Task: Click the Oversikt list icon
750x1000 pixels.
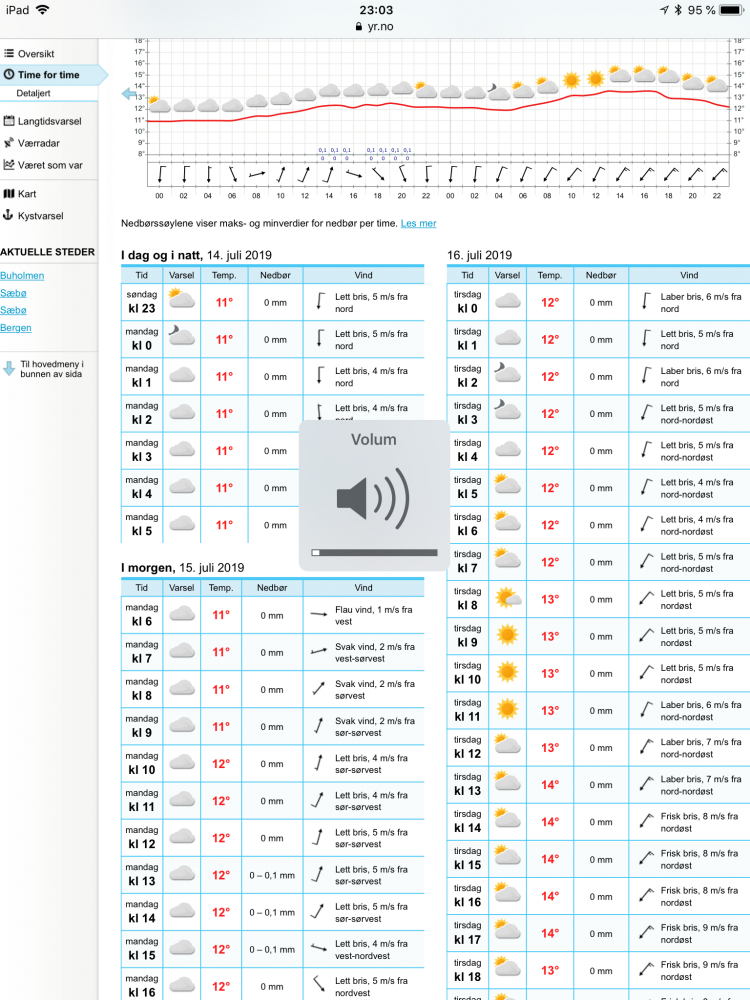Action: (x=9, y=54)
